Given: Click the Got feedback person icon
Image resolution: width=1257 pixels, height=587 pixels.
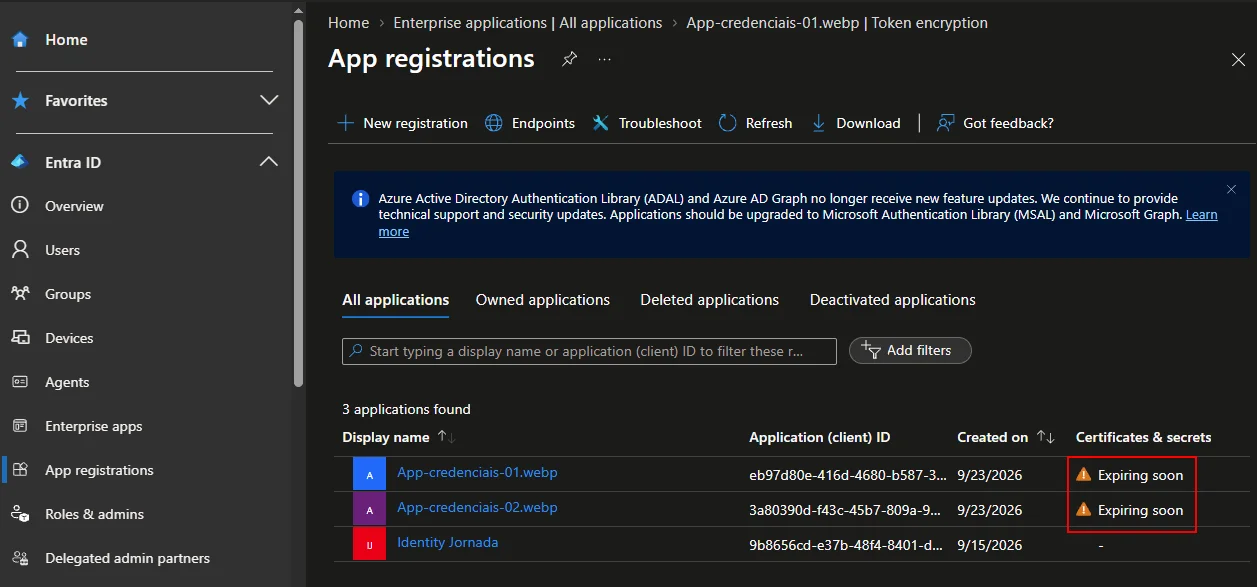Looking at the screenshot, I should (x=945, y=123).
